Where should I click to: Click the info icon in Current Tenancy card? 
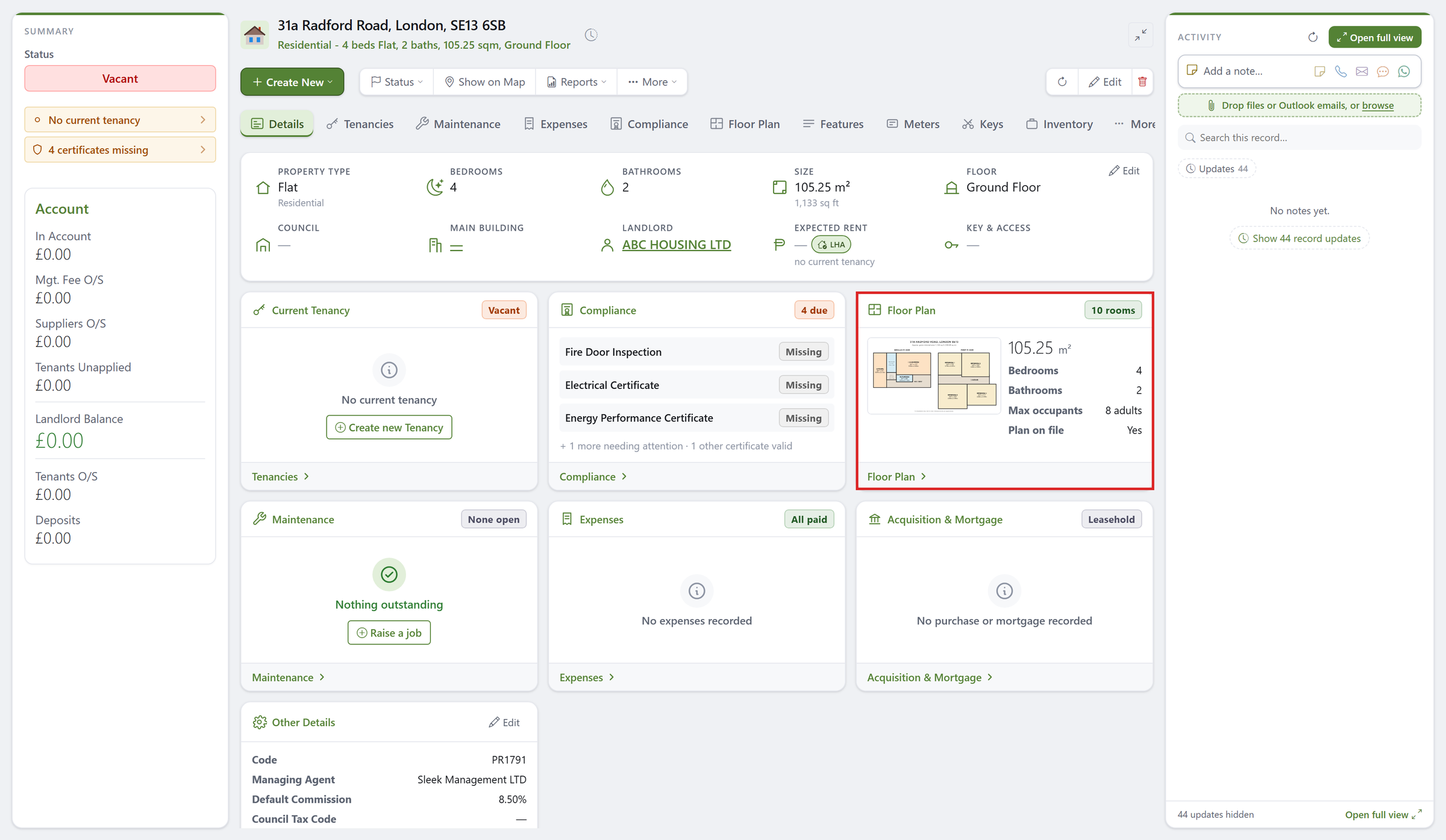389,370
